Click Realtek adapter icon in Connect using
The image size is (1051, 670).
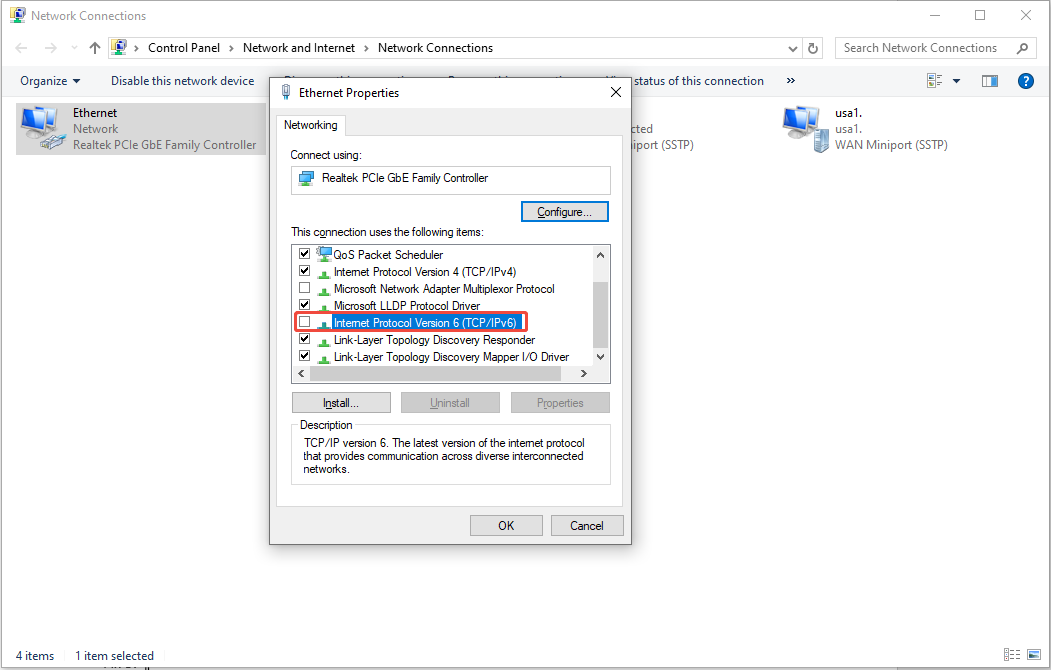(x=306, y=179)
